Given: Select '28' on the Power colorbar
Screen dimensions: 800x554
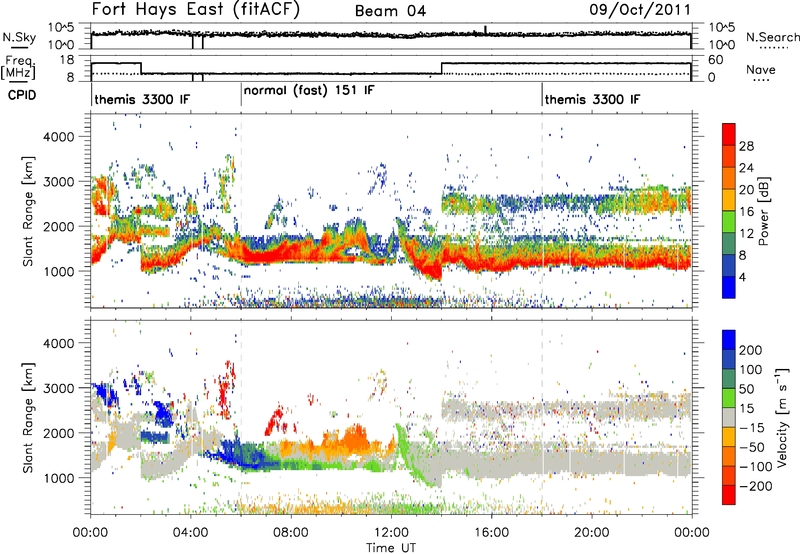Looking at the screenshot, I should (746, 146).
